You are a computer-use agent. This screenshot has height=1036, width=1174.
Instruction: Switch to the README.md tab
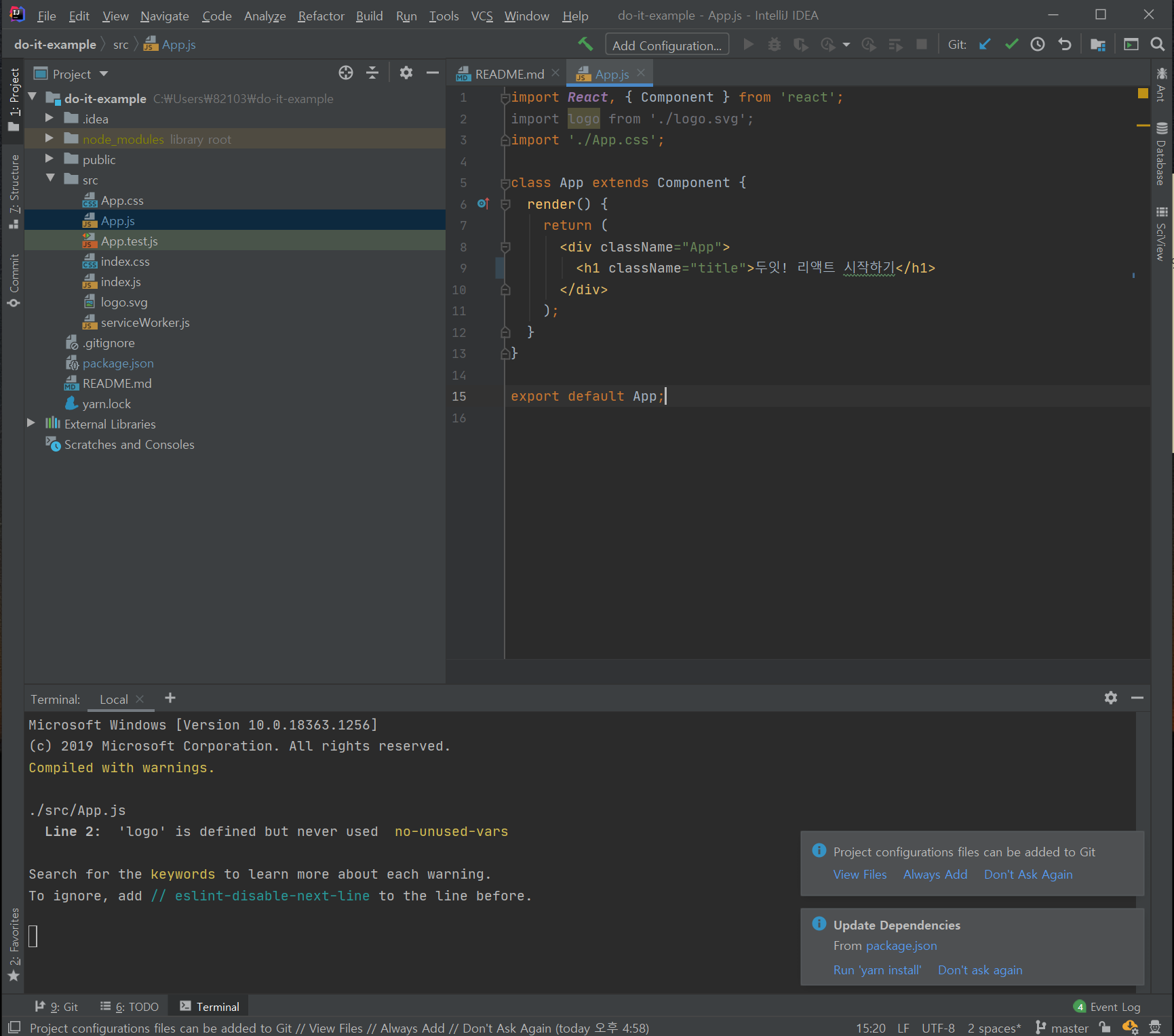pyautogui.click(x=509, y=74)
